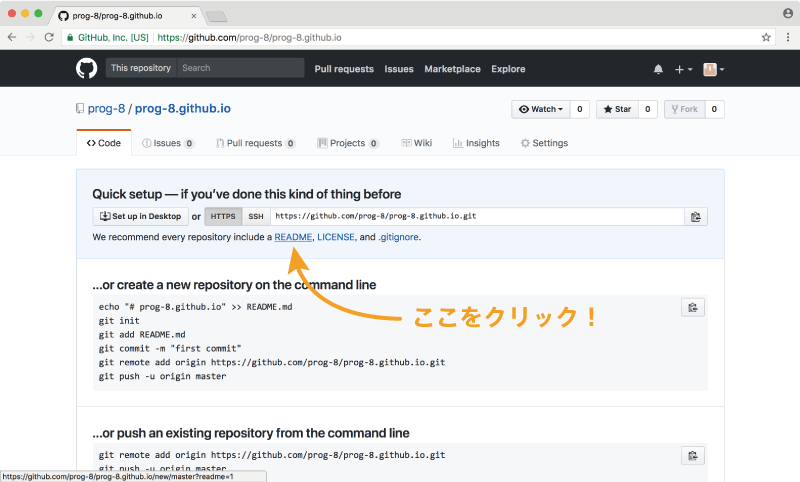The image size is (800, 482).
Task: Click the 'git push -u origin master' line
Action: (162, 376)
